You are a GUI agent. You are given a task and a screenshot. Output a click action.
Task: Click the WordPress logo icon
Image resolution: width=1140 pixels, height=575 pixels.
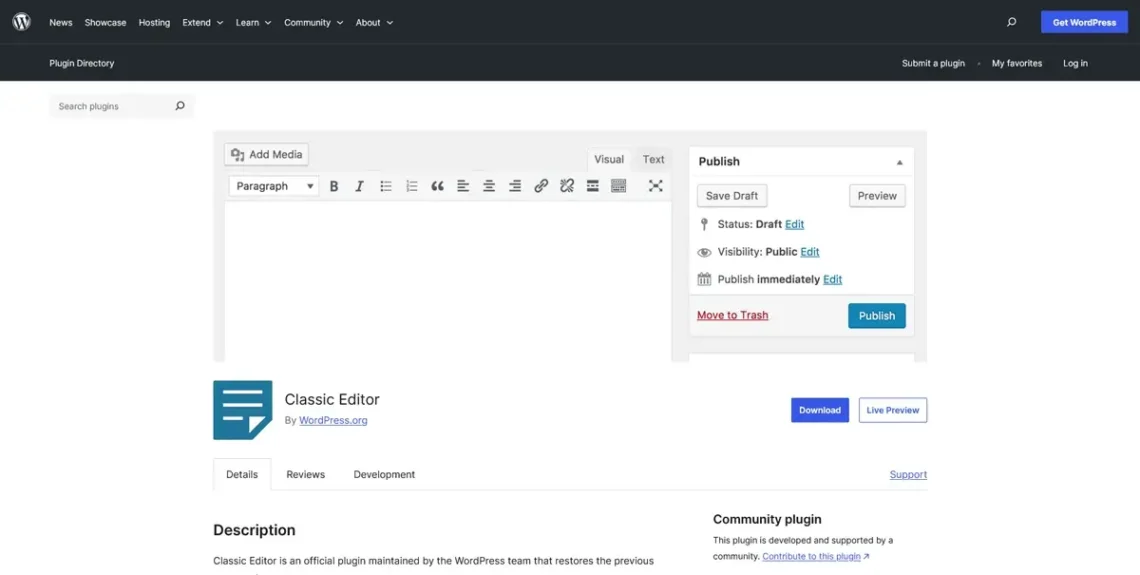pyautogui.click(x=22, y=22)
